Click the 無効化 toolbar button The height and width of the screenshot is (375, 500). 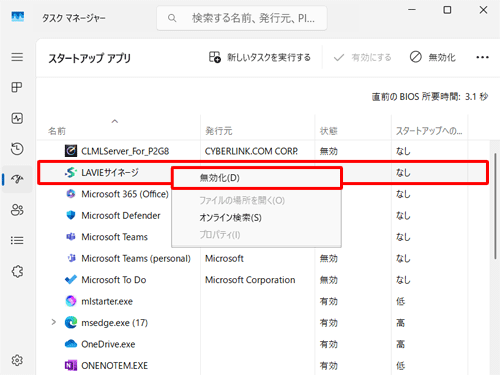coord(432,57)
